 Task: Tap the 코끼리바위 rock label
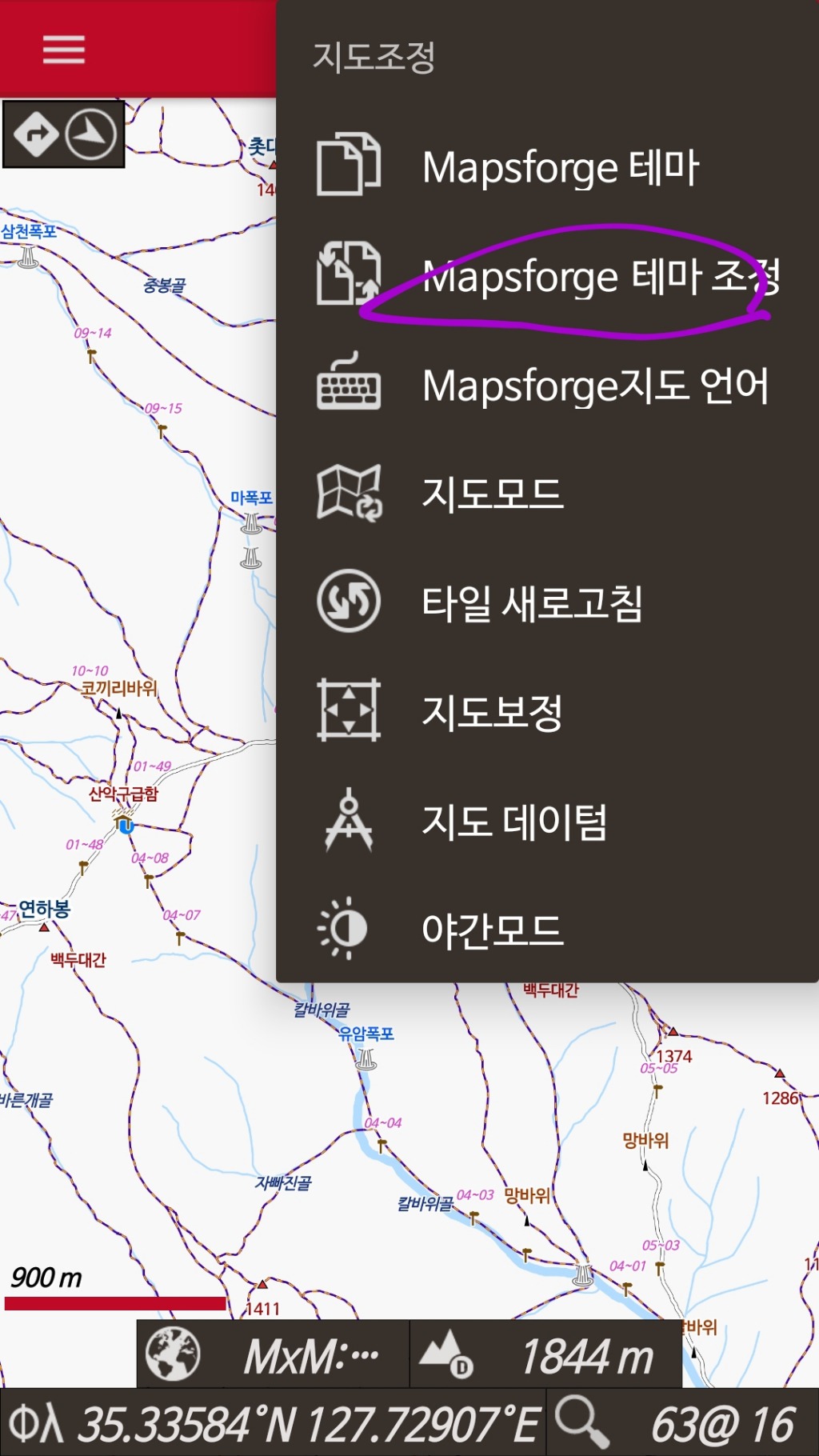[x=119, y=688]
